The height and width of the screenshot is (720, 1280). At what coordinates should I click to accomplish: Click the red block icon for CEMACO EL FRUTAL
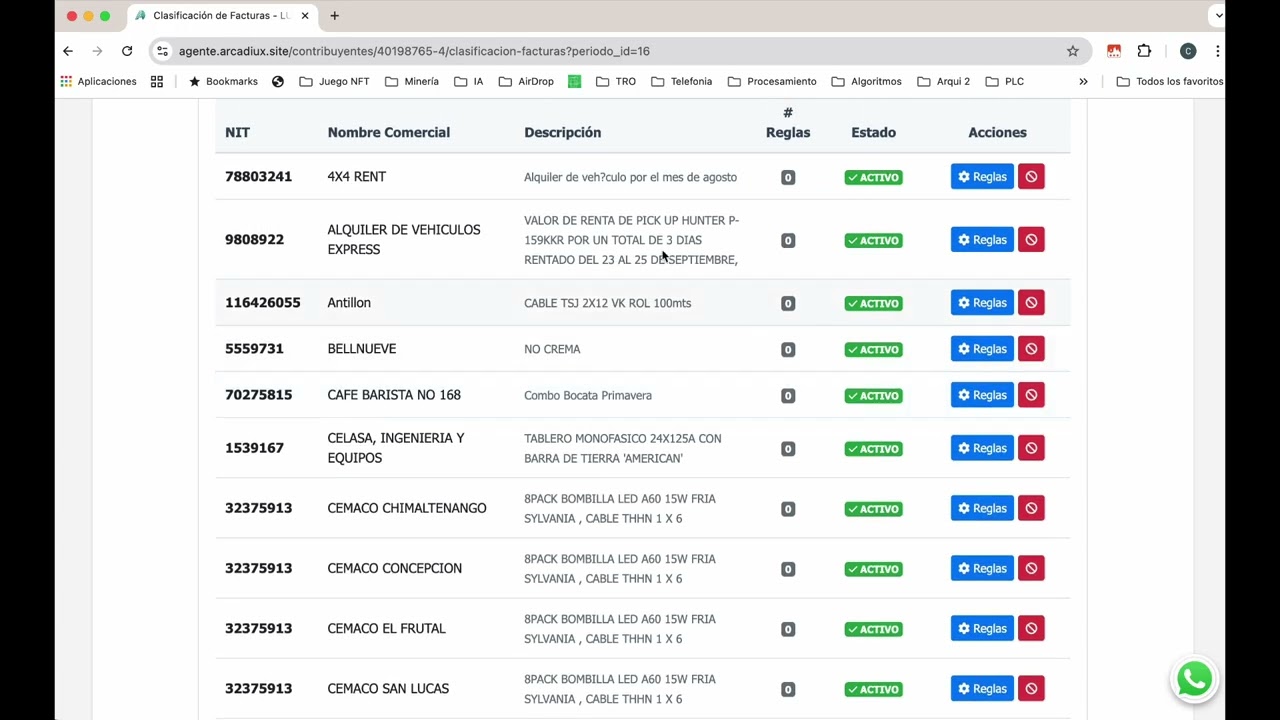tap(1031, 628)
